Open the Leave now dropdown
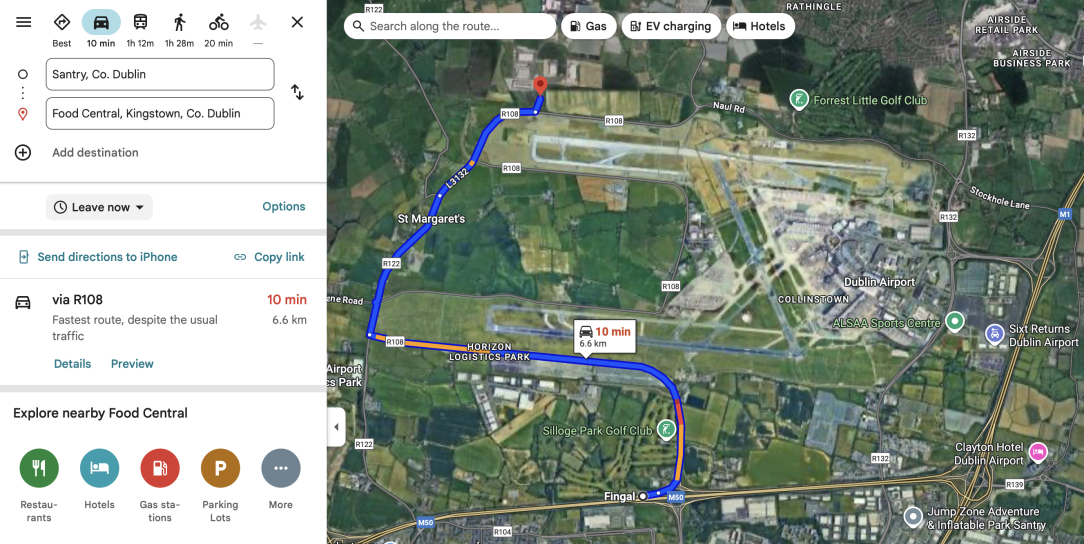The width and height of the screenshot is (1084, 544). click(99, 207)
